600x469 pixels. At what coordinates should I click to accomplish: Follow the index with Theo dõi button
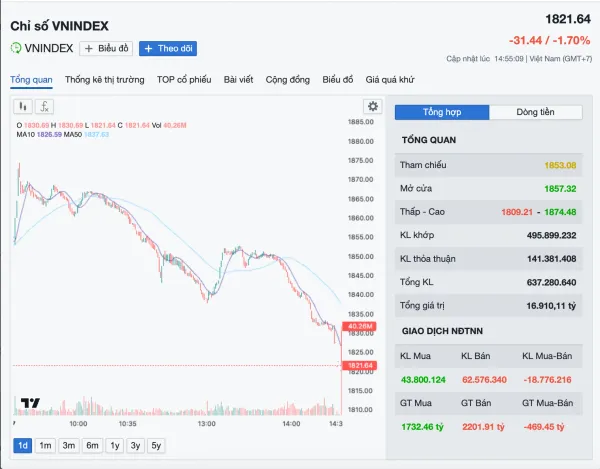[x=168, y=49]
